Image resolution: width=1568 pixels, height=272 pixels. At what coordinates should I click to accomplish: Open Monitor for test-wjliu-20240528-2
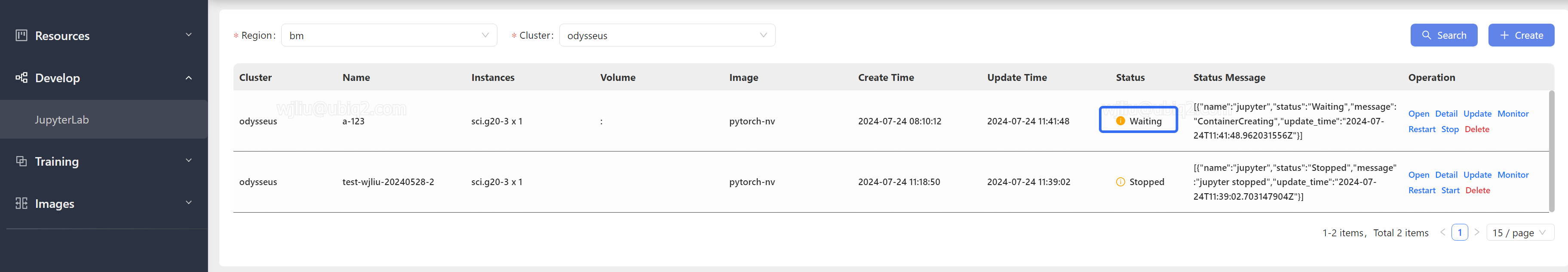click(x=1513, y=175)
